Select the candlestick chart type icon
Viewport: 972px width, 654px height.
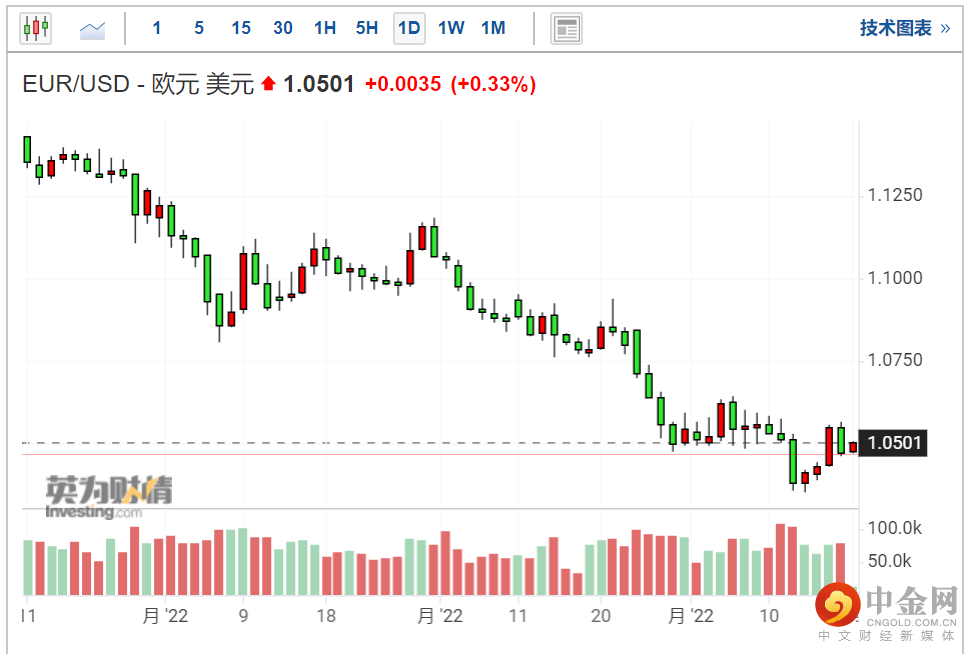tap(36, 28)
